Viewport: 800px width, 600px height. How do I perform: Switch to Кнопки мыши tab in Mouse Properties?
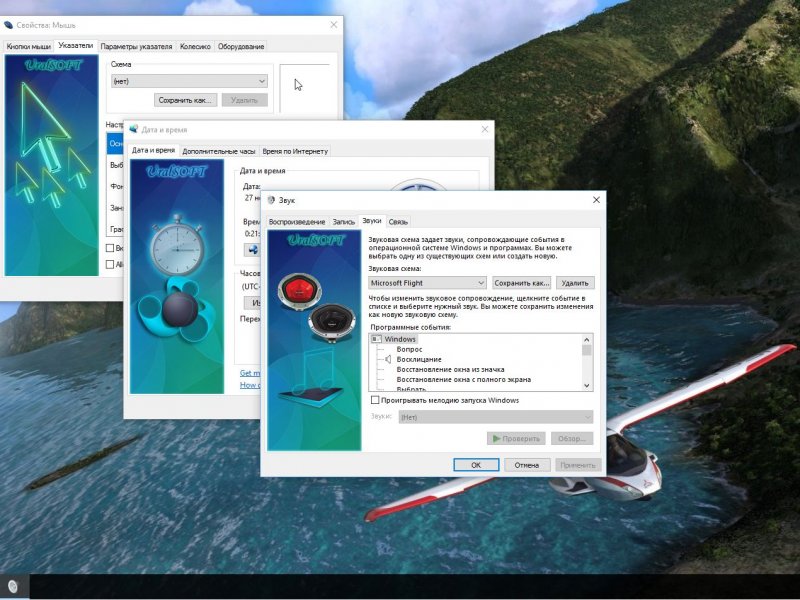pos(29,46)
